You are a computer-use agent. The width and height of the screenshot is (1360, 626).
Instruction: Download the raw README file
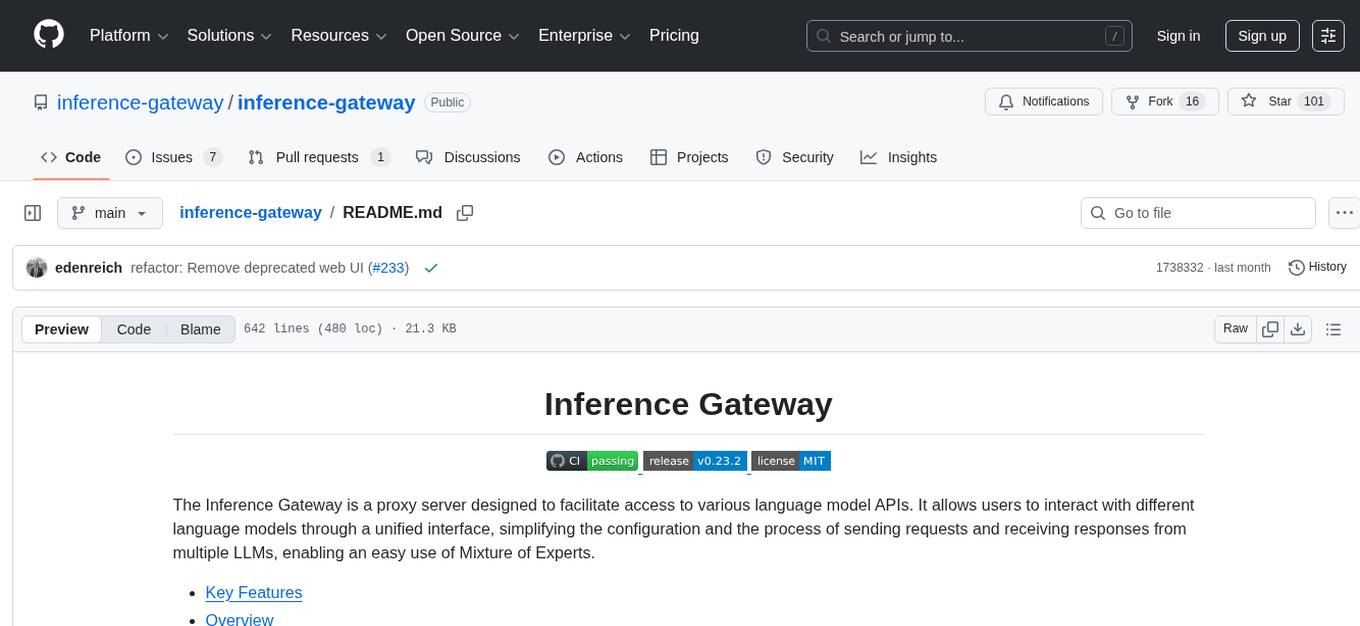(x=1298, y=328)
